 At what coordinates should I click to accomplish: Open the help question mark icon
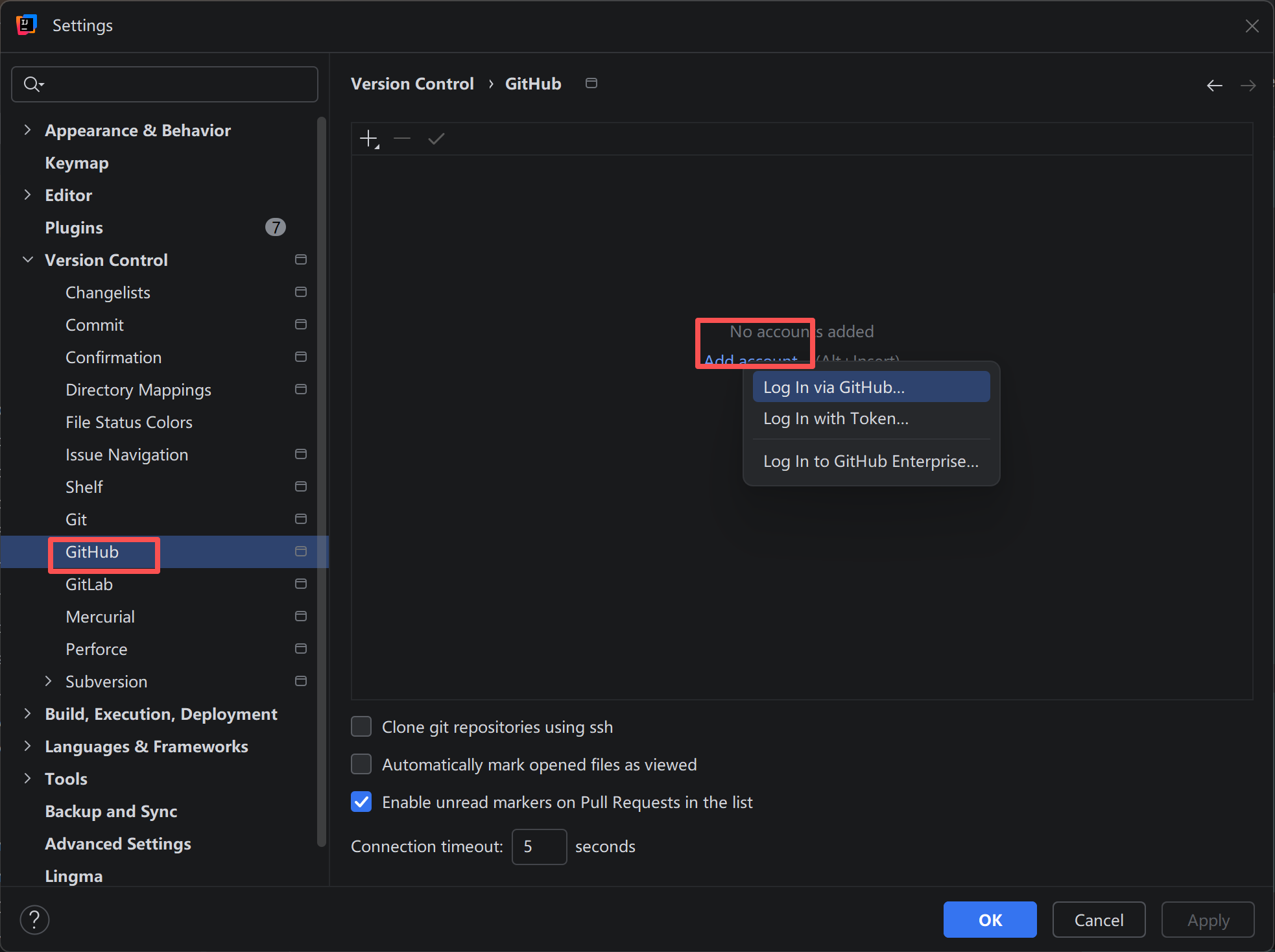[x=34, y=920]
